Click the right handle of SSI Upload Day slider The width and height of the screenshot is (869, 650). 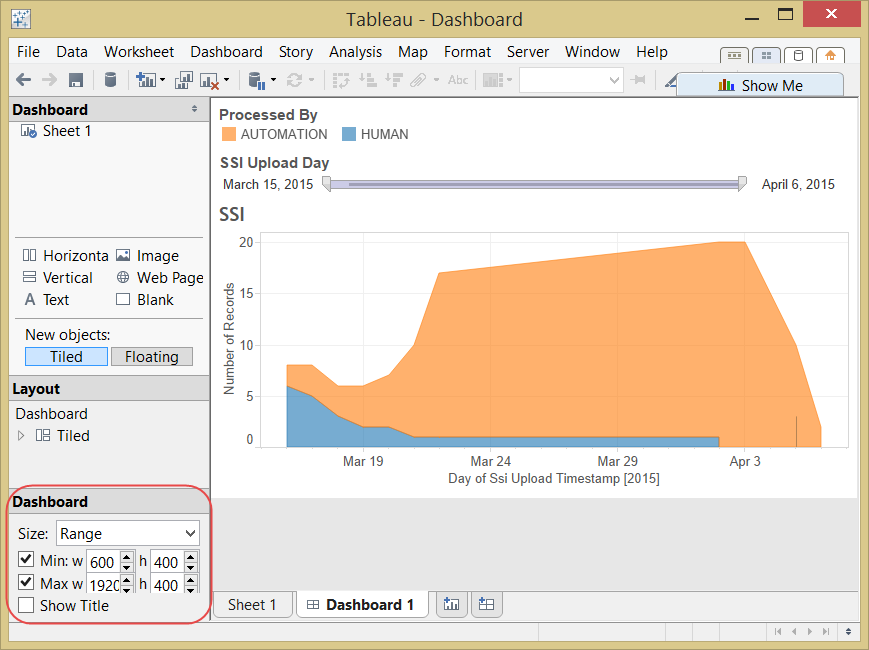coord(743,184)
